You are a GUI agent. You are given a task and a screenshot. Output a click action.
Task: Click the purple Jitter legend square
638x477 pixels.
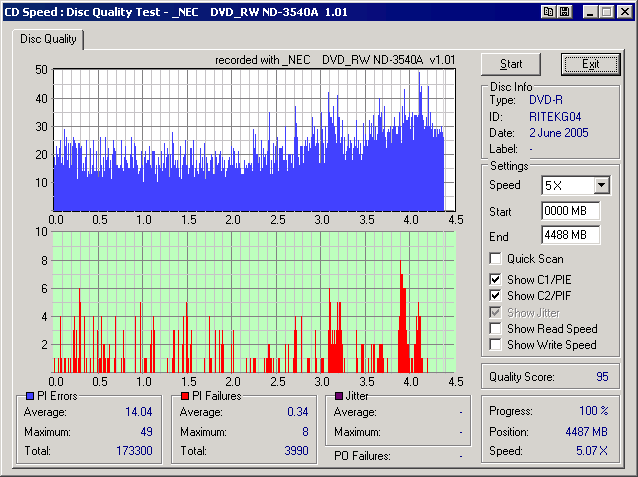coord(340,397)
